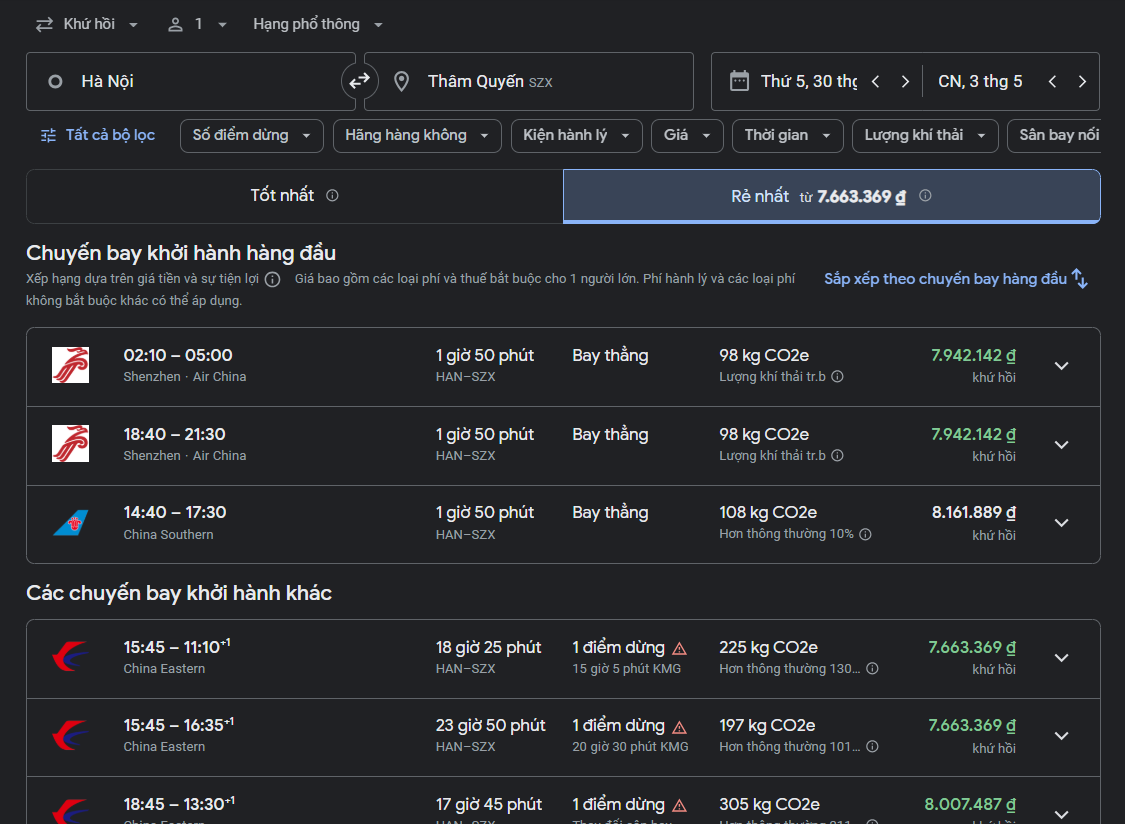Open the Số điểm dừng filter

coord(251,135)
